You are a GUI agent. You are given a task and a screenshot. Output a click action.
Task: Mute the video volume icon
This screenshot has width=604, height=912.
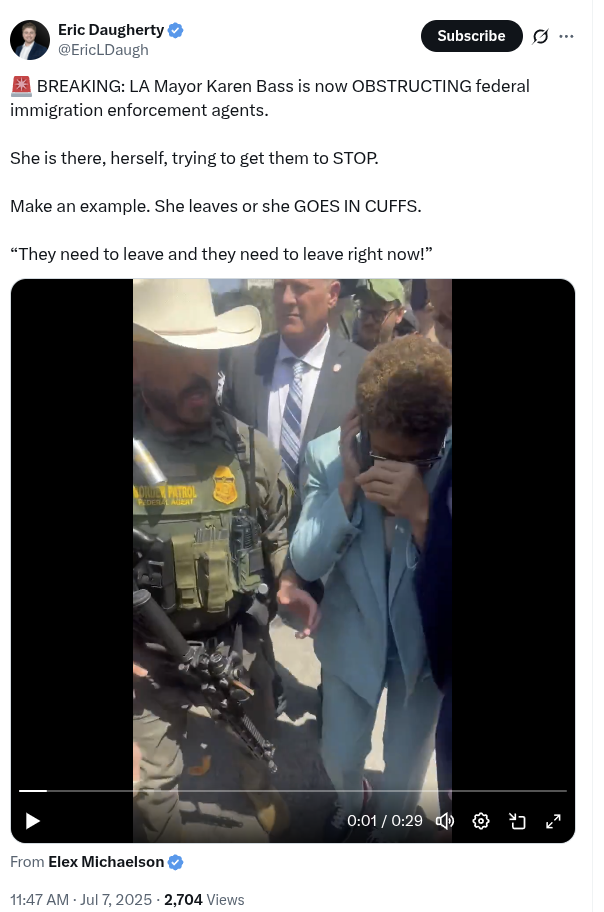(x=445, y=821)
